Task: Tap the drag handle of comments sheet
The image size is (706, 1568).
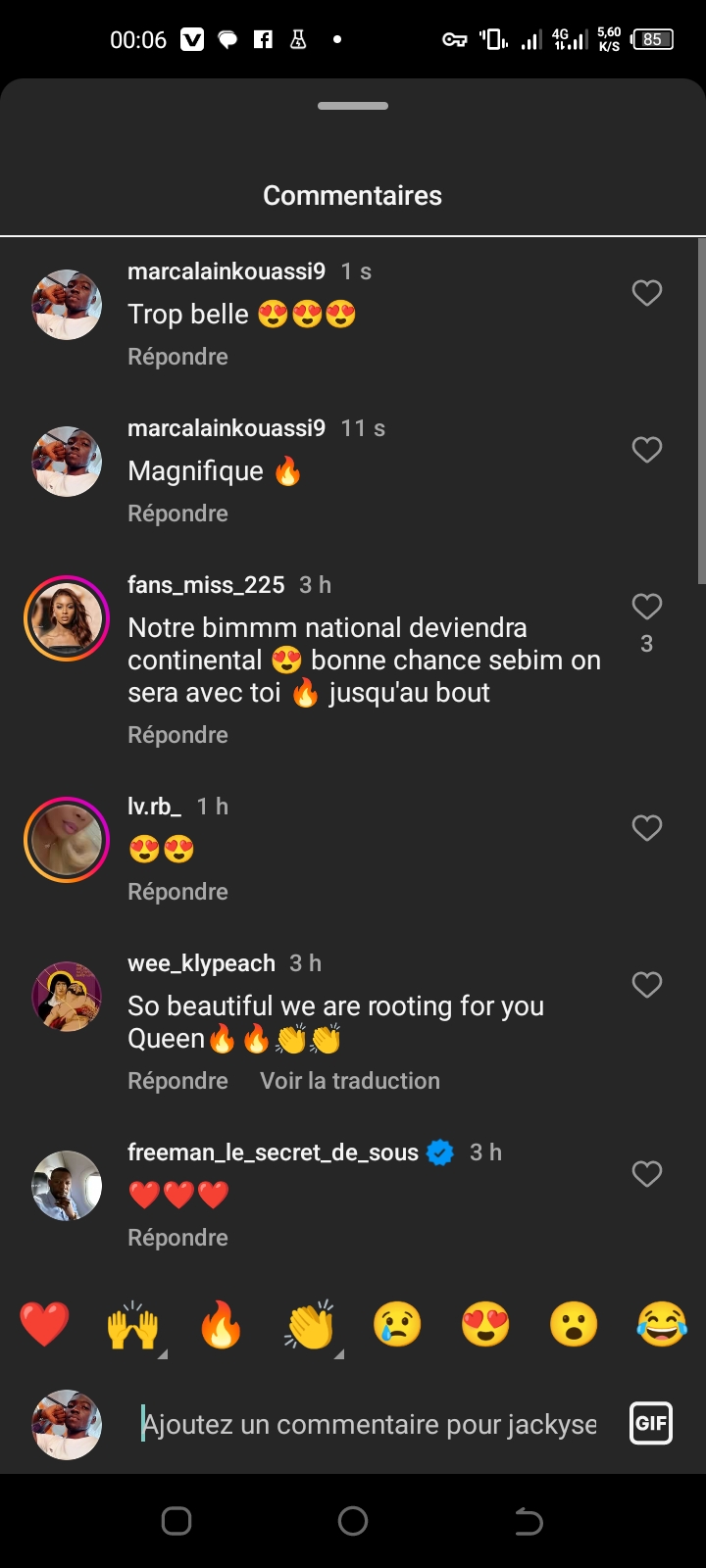Action: [353, 106]
